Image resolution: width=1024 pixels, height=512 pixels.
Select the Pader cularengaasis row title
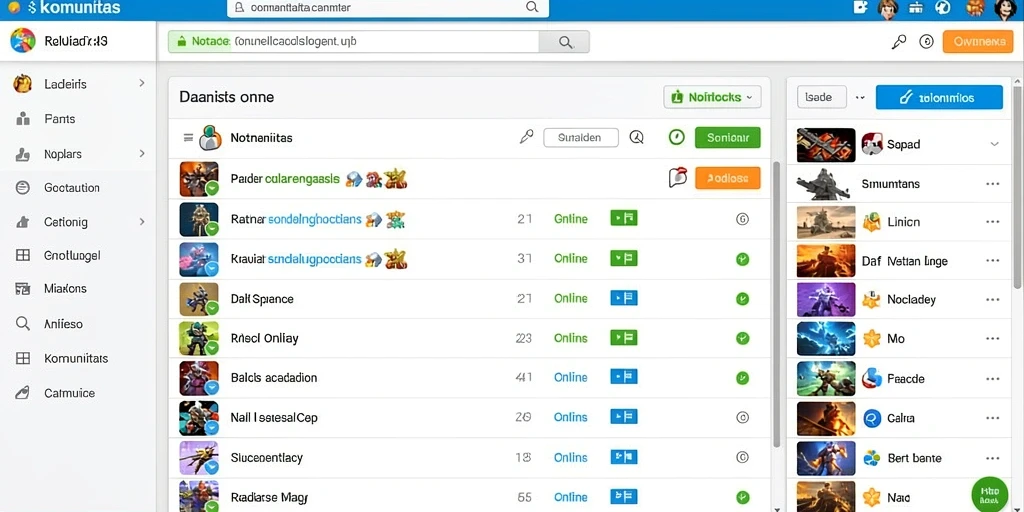click(x=285, y=178)
